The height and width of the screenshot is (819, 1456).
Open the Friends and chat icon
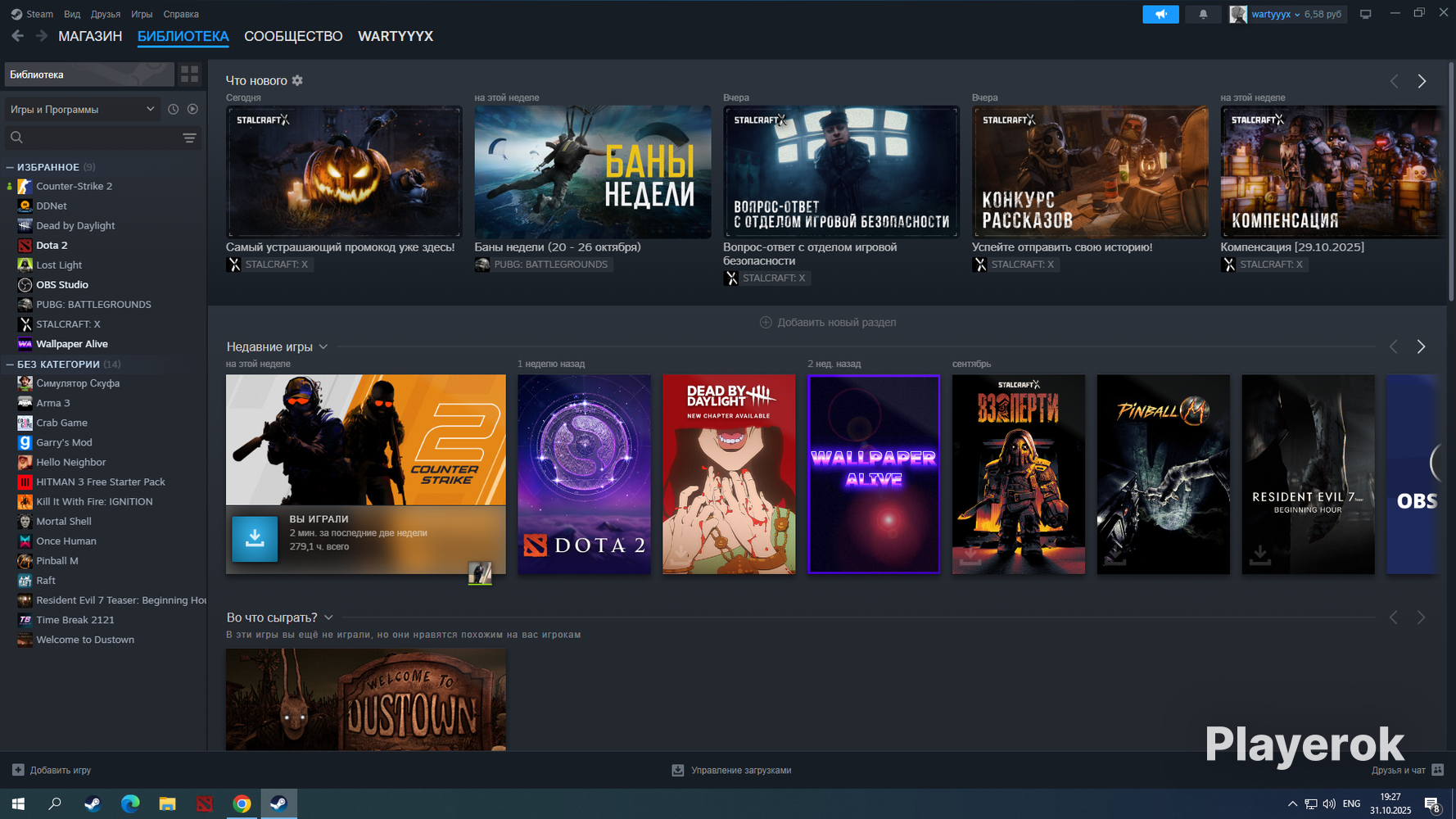pos(1437,770)
